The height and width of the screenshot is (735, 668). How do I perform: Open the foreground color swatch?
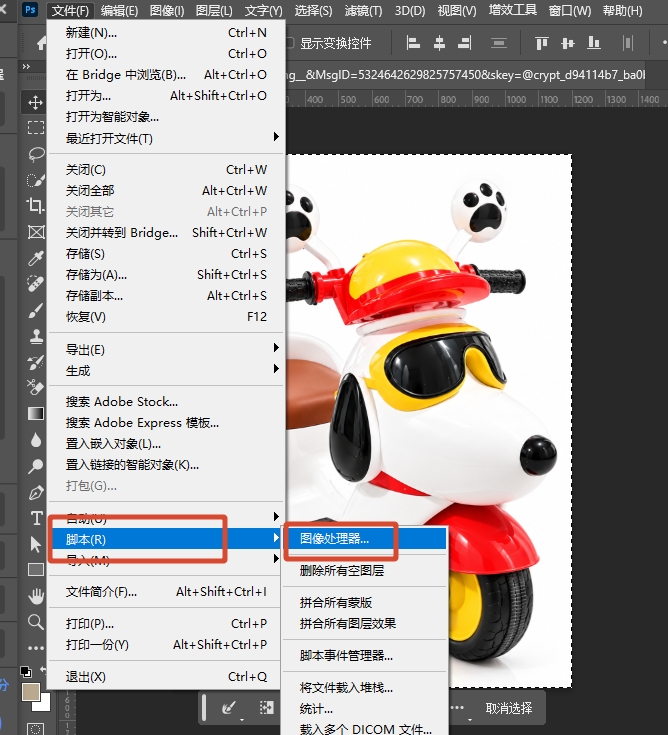[30, 692]
